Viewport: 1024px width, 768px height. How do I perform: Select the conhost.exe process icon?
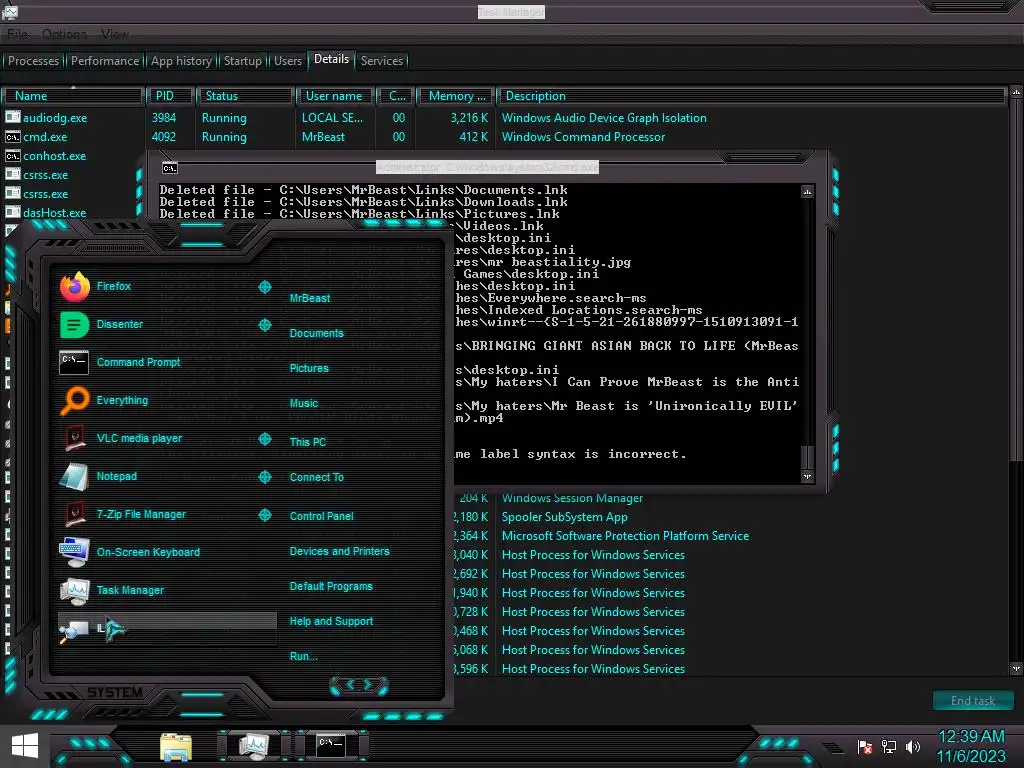click(x=12, y=155)
